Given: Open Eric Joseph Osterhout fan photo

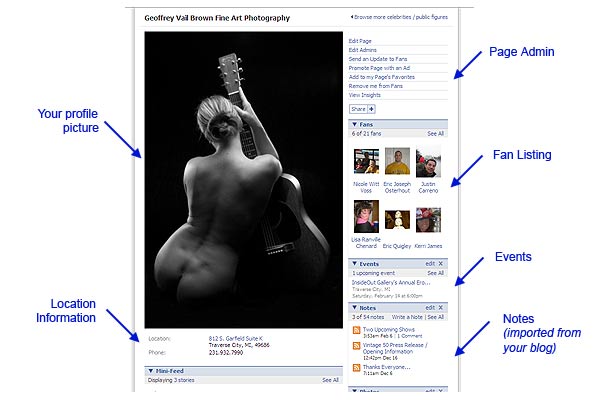Looking at the screenshot, I should click(x=397, y=161).
